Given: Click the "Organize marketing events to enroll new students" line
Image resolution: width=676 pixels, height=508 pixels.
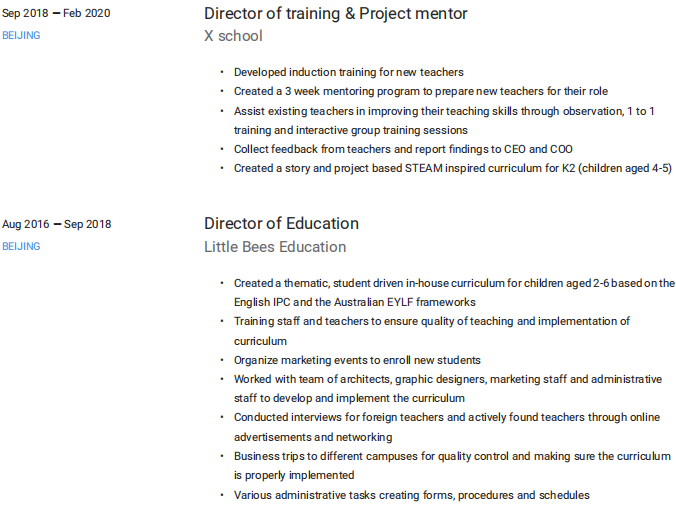Looking at the screenshot, I should [357, 360].
